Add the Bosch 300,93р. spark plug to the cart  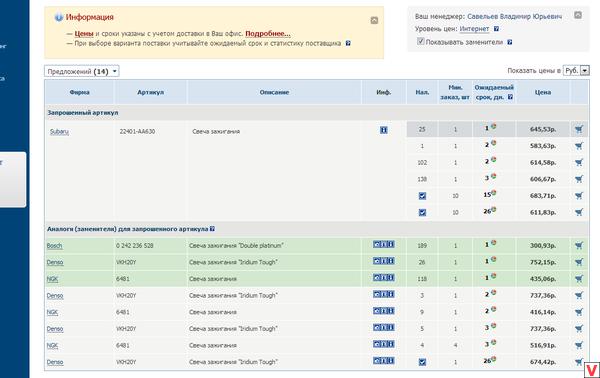point(579,246)
